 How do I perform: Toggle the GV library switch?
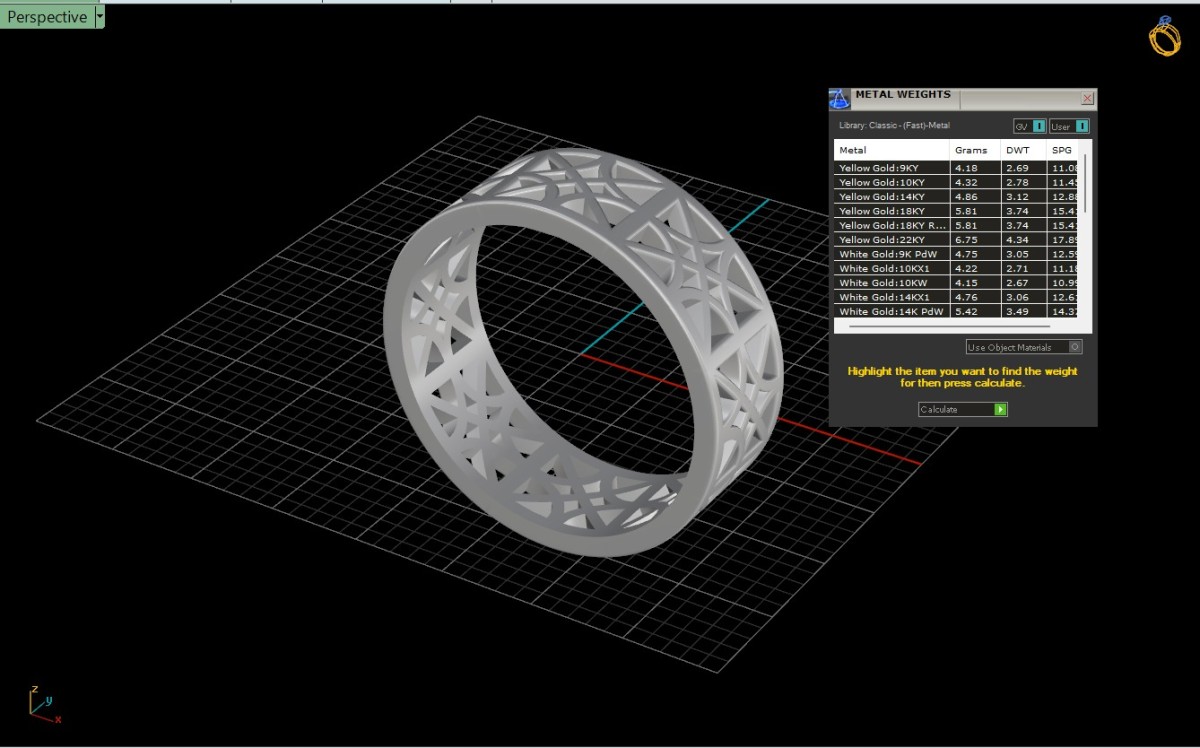(x=1039, y=126)
